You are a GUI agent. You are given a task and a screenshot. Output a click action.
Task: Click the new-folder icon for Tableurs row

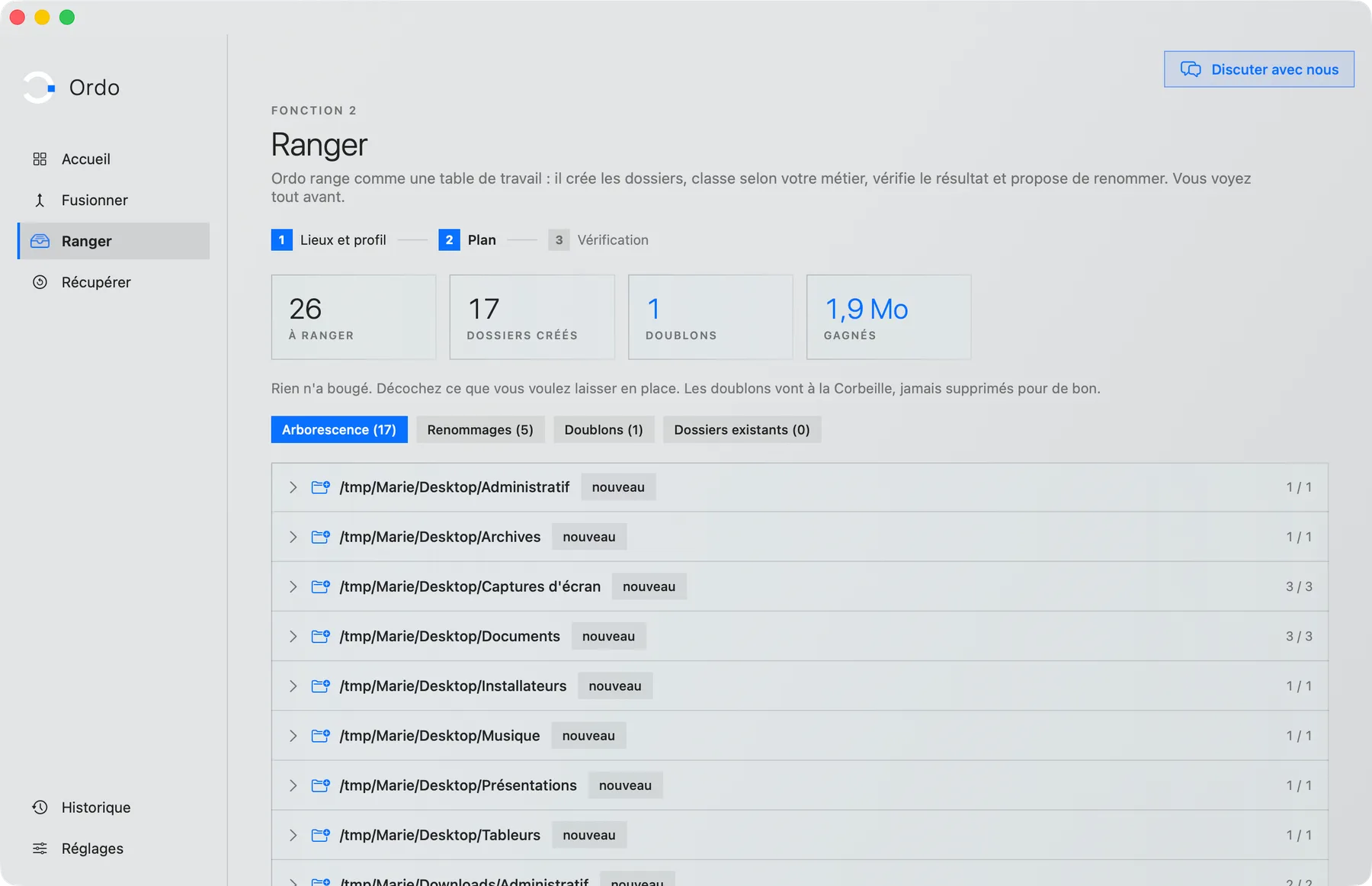[x=320, y=834]
